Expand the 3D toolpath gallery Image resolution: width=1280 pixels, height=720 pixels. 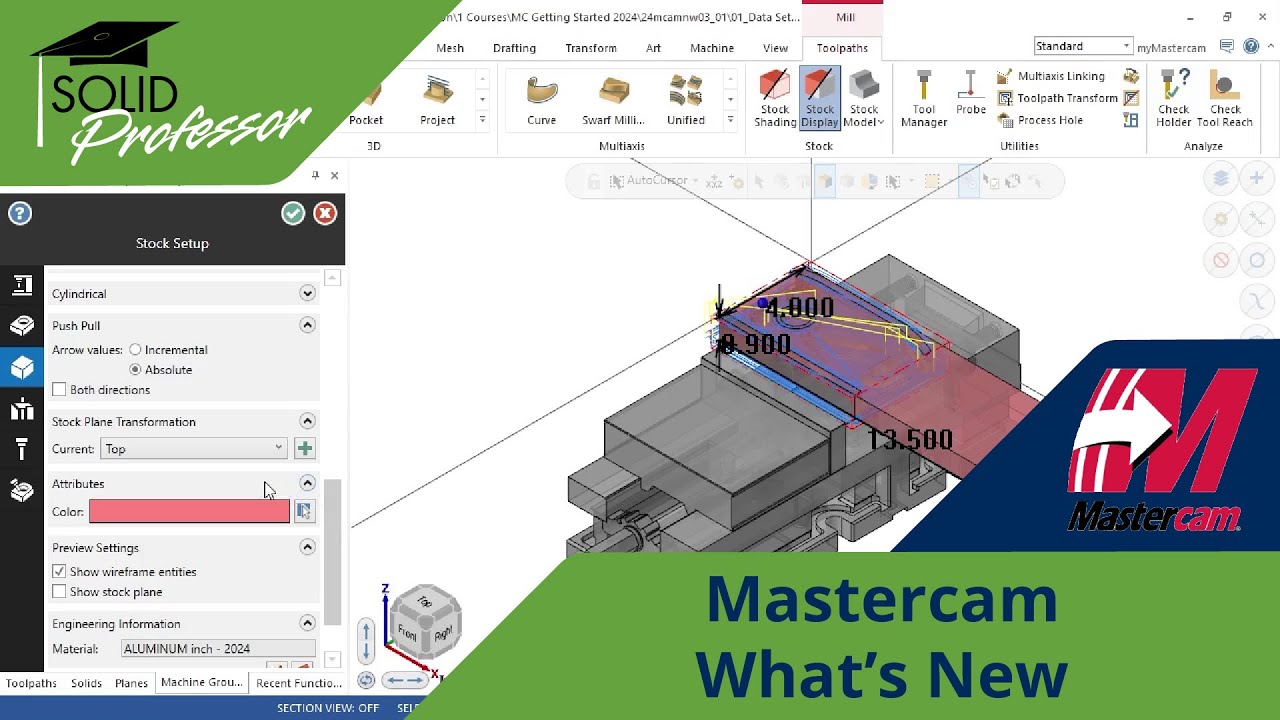[x=482, y=120]
